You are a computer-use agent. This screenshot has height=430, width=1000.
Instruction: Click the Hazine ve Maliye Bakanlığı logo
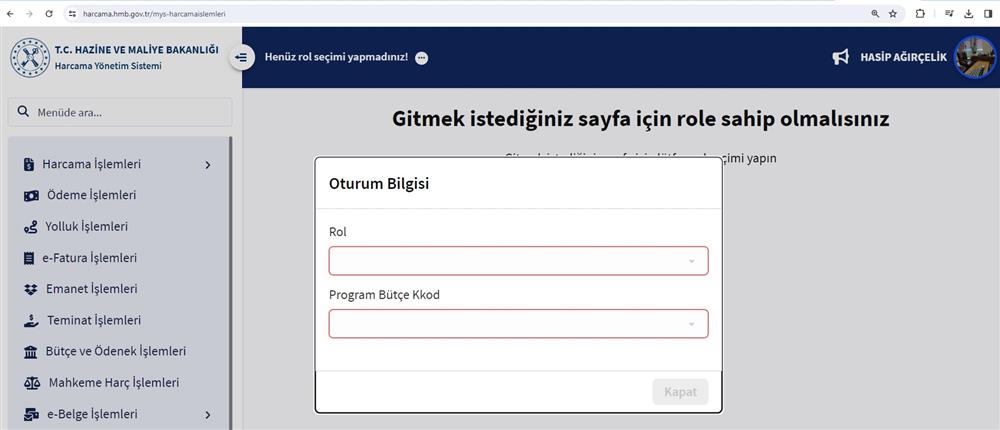[29, 57]
